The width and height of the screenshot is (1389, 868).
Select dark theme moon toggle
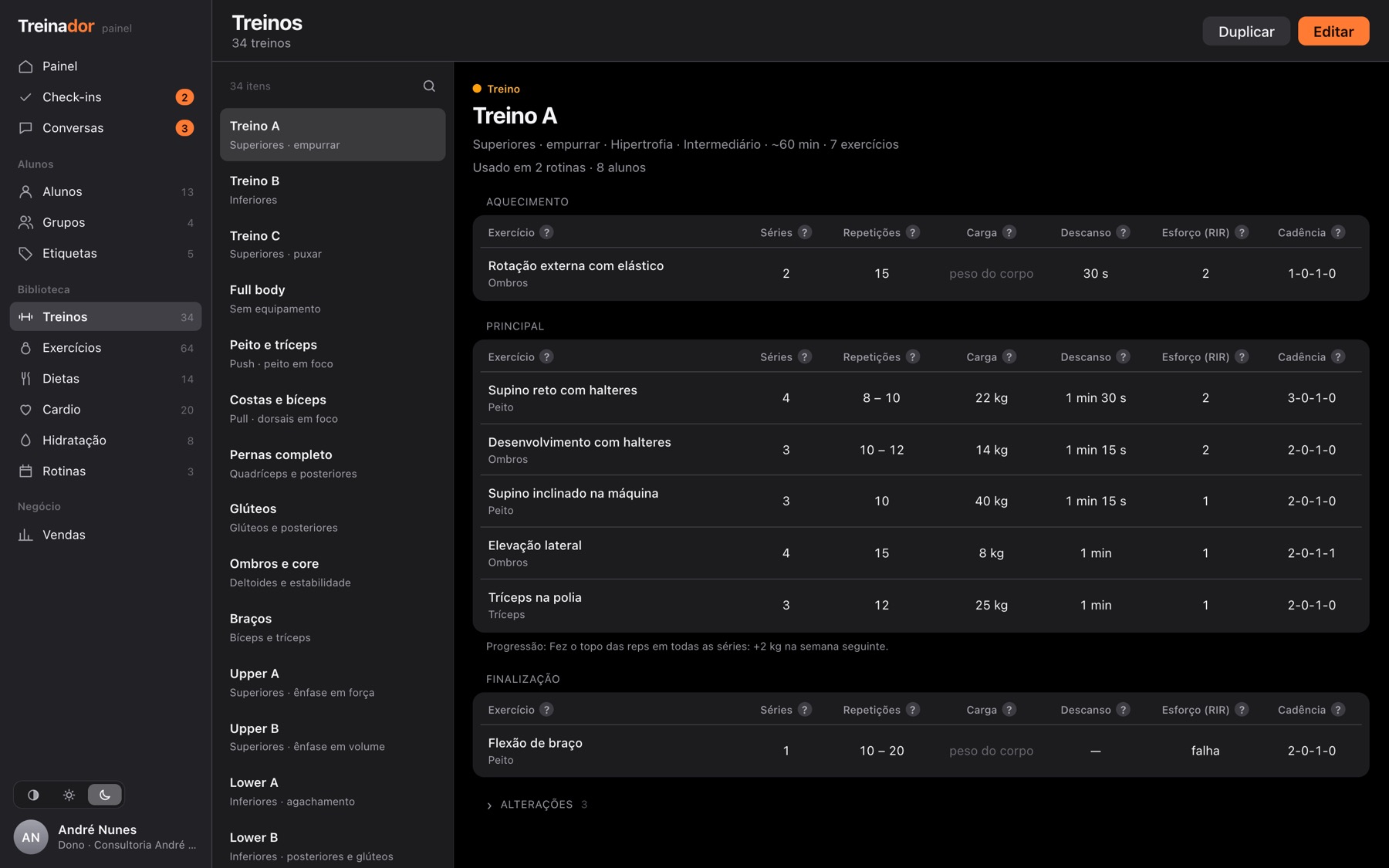coord(105,795)
